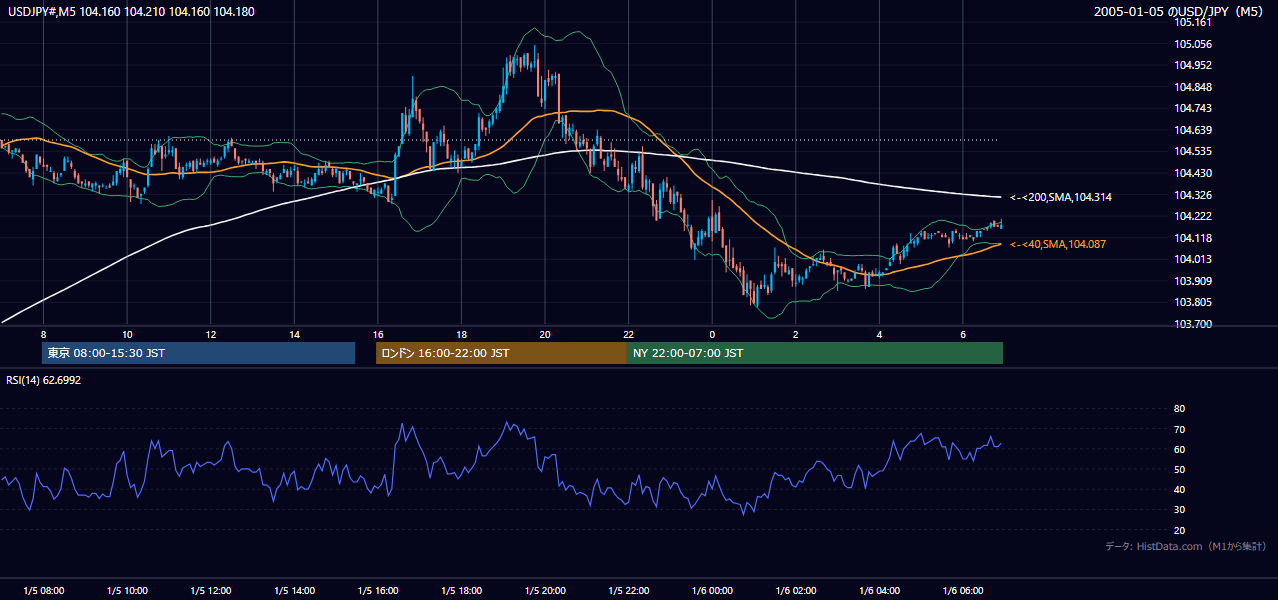Click price axis value 103.909
The image size is (1278, 600).
(x=1193, y=281)
